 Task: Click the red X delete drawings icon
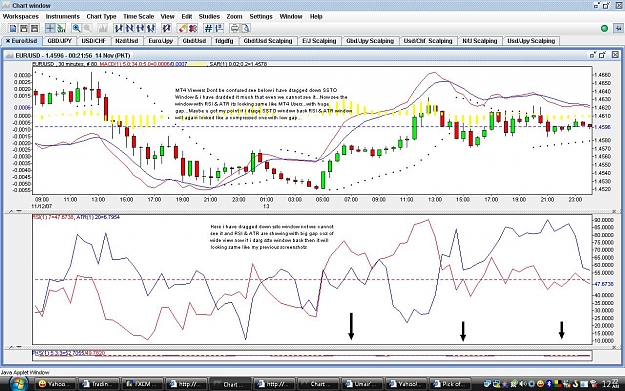pos(193,28)
